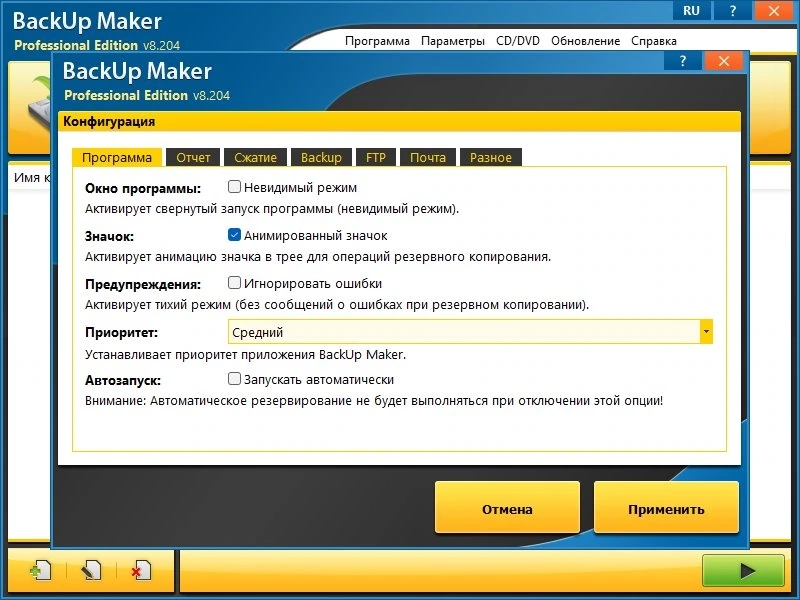The width and height of the screenshot is (800, 600).
Task: Open the Обновление menu
Action: 585,41
